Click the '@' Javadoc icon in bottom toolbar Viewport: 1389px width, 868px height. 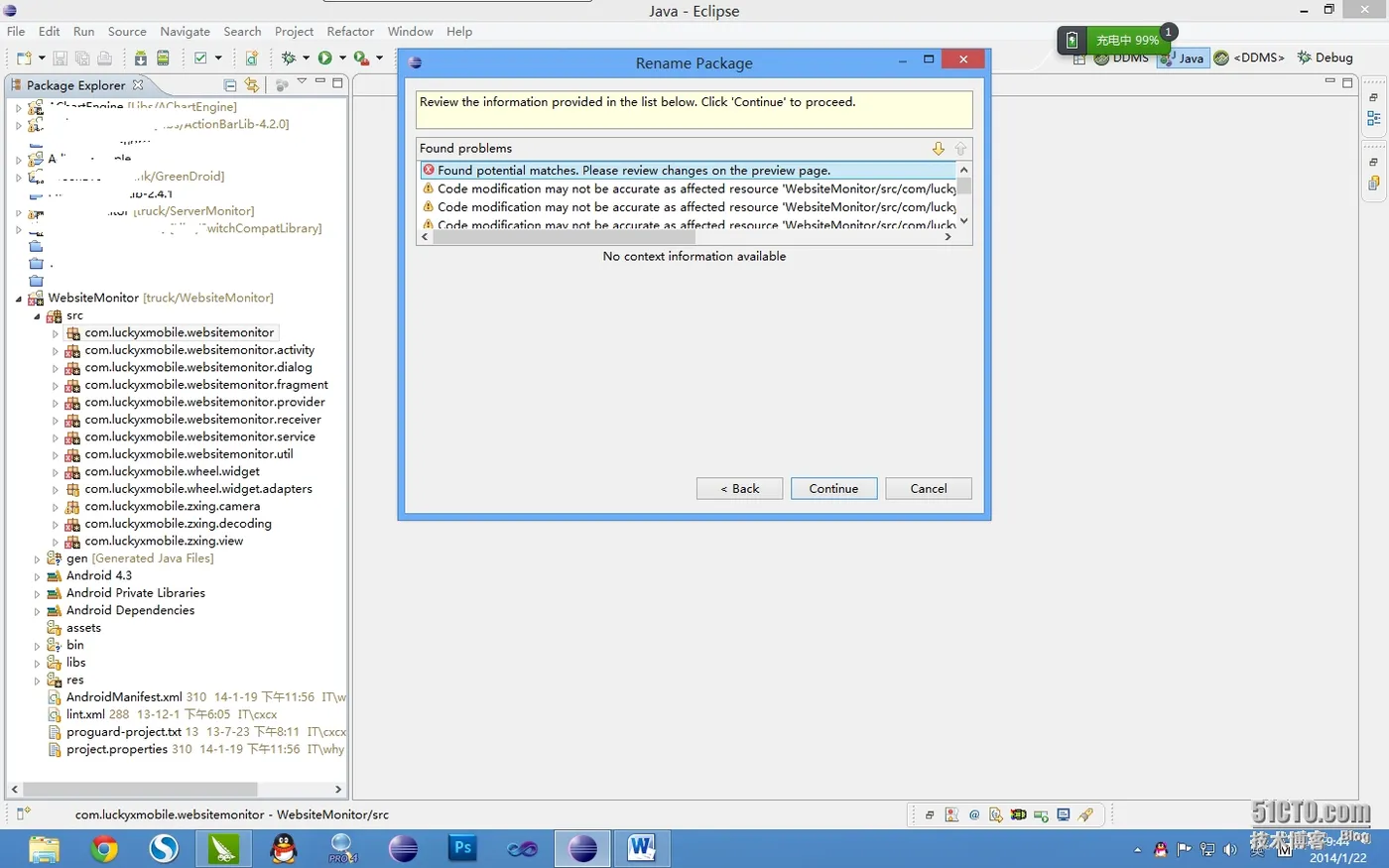974,815
